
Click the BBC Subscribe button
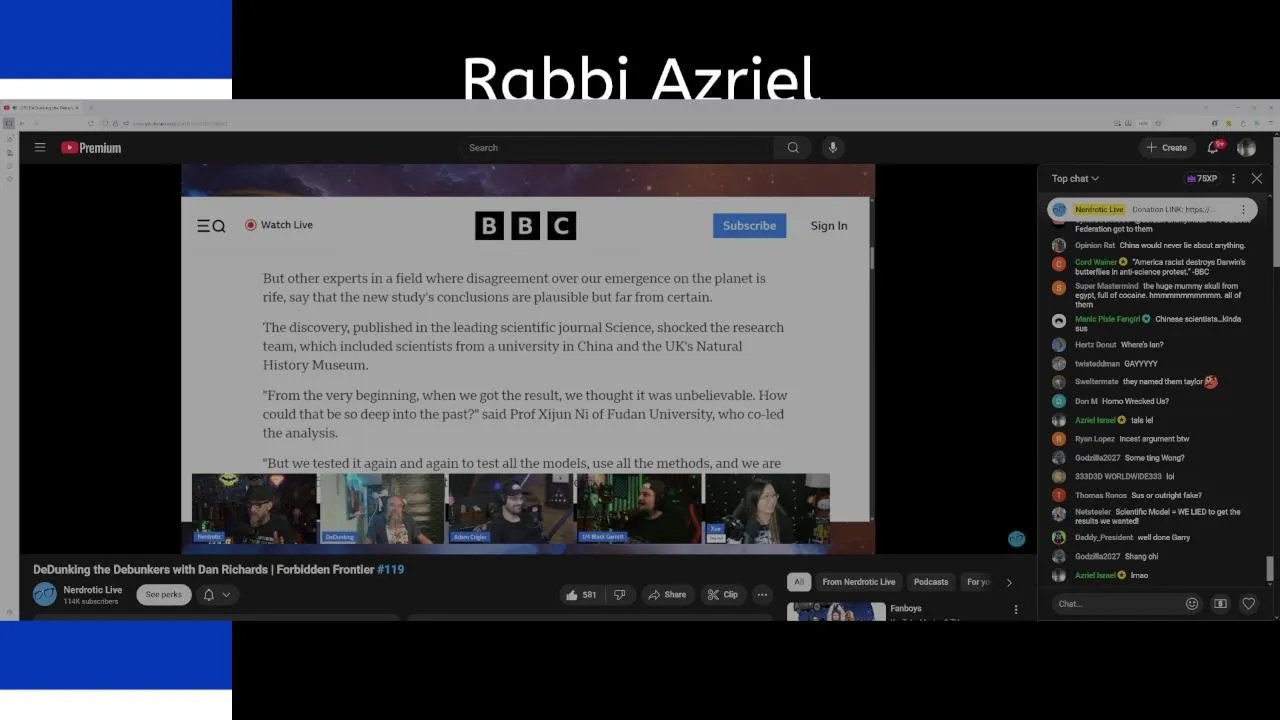point(749,225)
